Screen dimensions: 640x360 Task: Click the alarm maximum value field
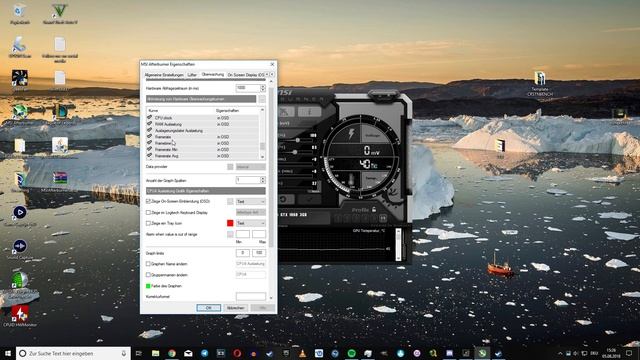click(259, 234)
